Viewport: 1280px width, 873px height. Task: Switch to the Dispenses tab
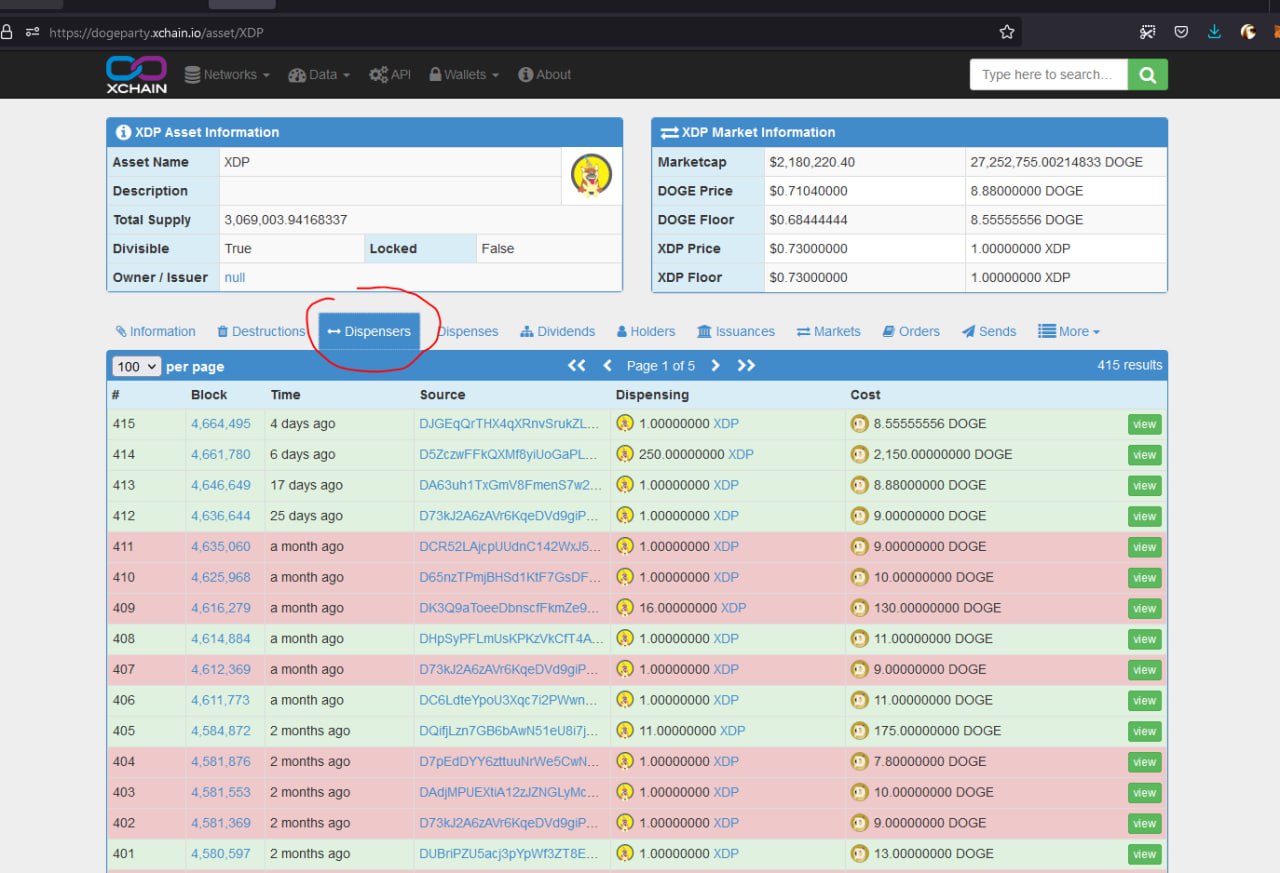click(467, 332)
